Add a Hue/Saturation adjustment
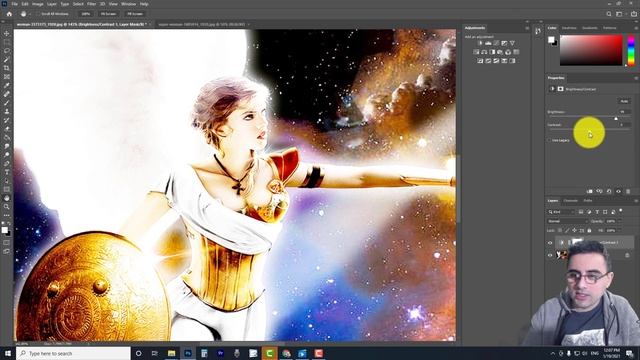 [476, 52]
